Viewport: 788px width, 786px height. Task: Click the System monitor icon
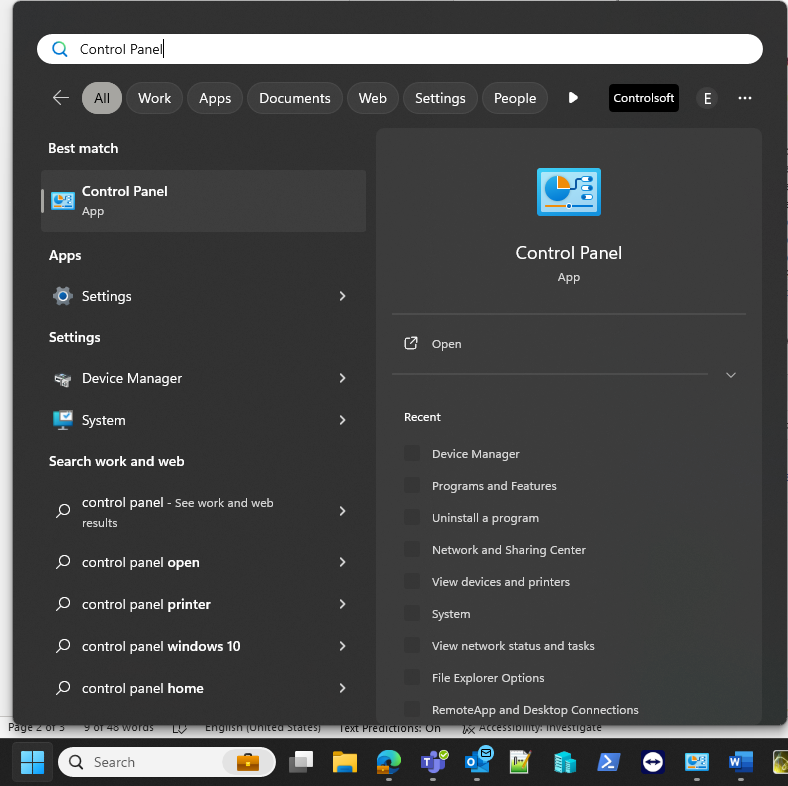(x=63, y=420)
